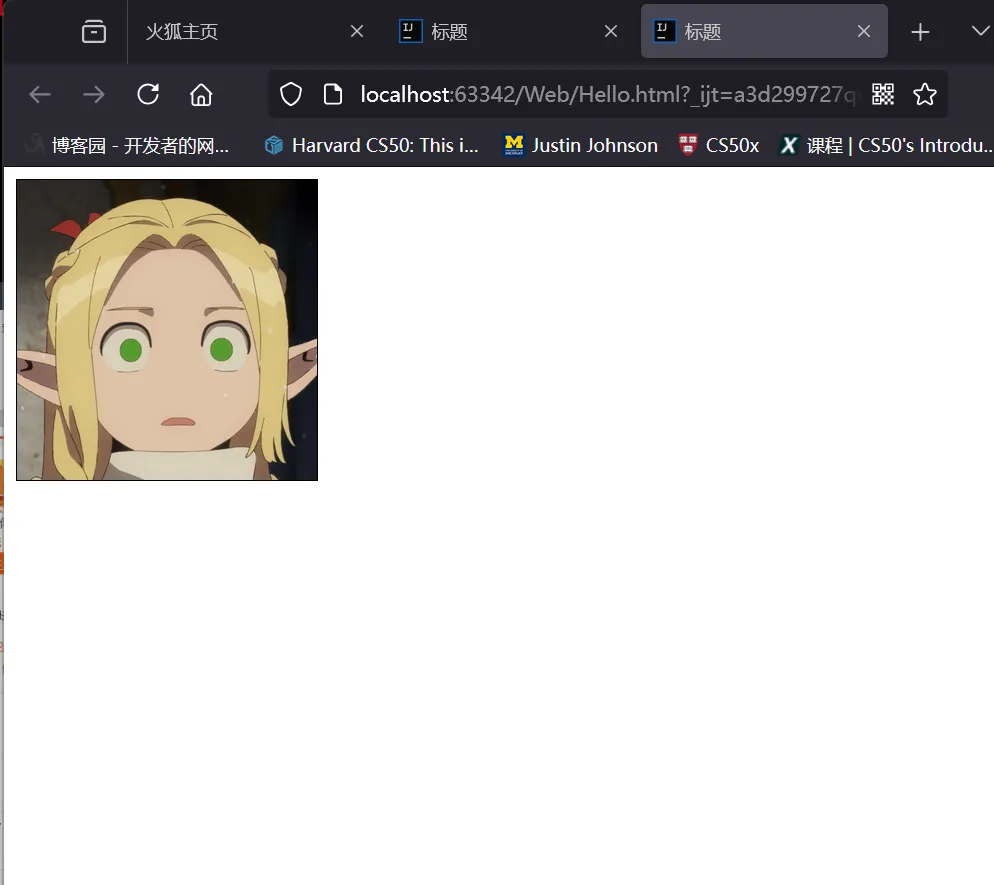Image resolution: width=994 pixels, height=885 pixels.
Task: Click the page info document icon
Action: tap(333, 95)
